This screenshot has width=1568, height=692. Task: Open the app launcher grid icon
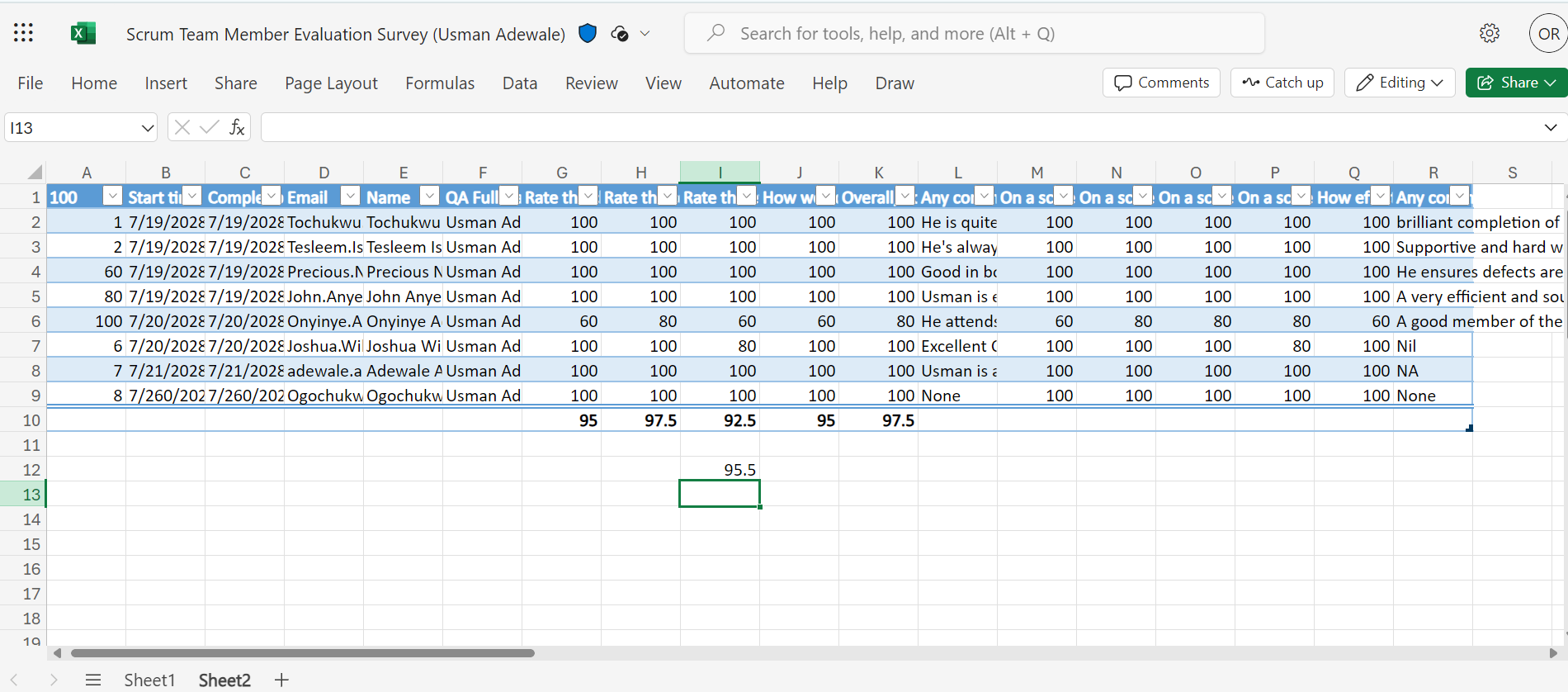tap(23, 33)
